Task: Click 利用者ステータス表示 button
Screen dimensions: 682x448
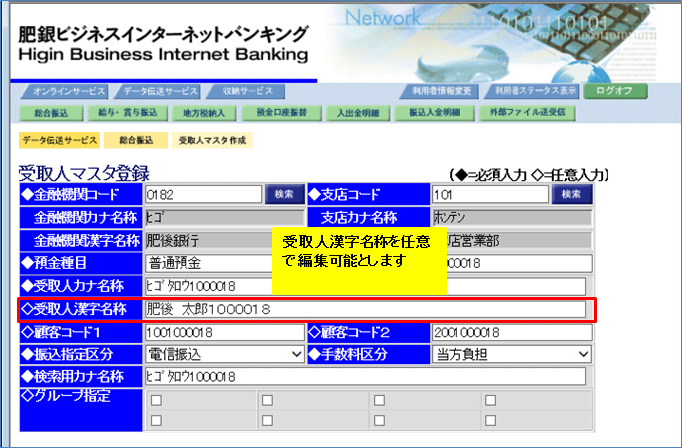Action: tap(534, 91)
